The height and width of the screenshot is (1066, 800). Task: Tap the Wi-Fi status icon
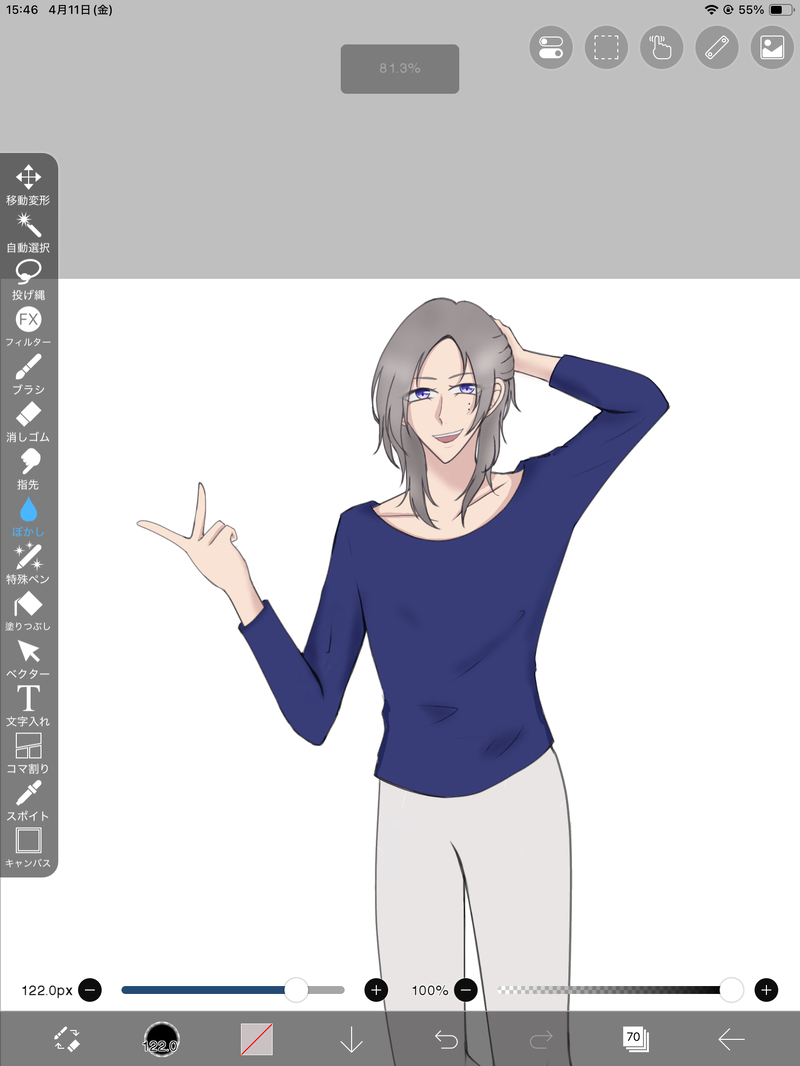[711, 10]
